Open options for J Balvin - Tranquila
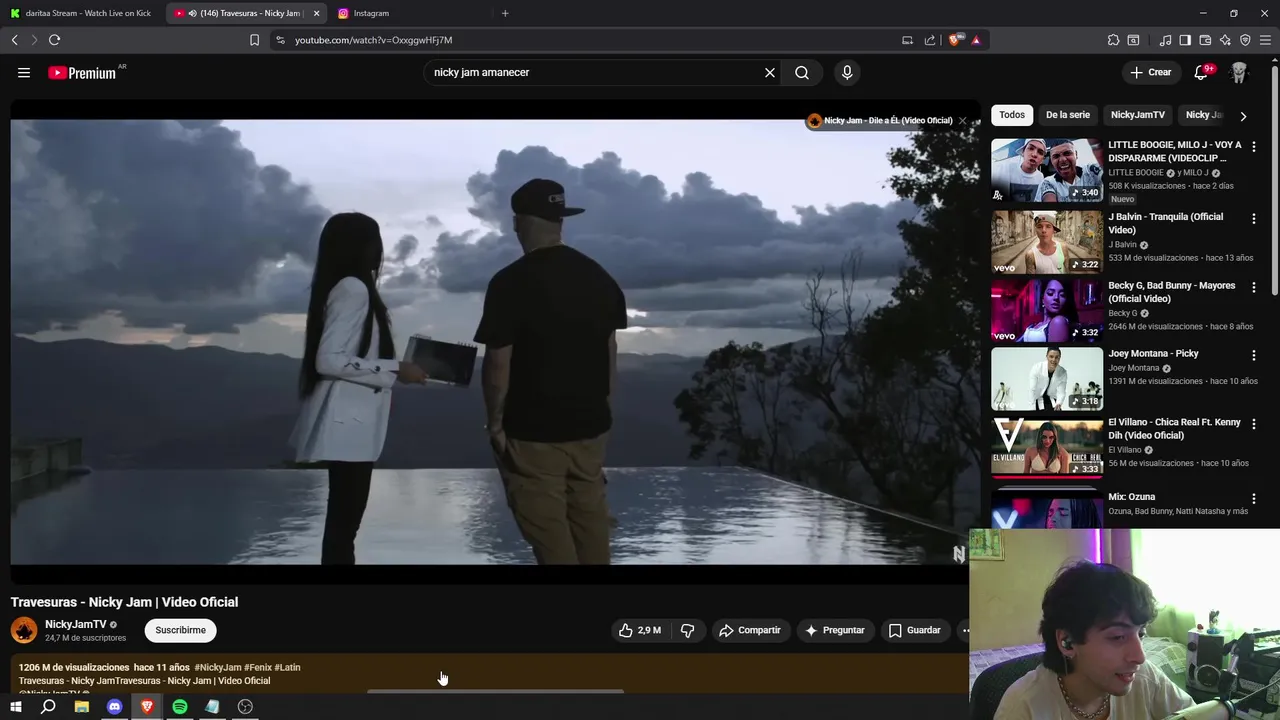The image size is (1280, 720). point(1254,218)
